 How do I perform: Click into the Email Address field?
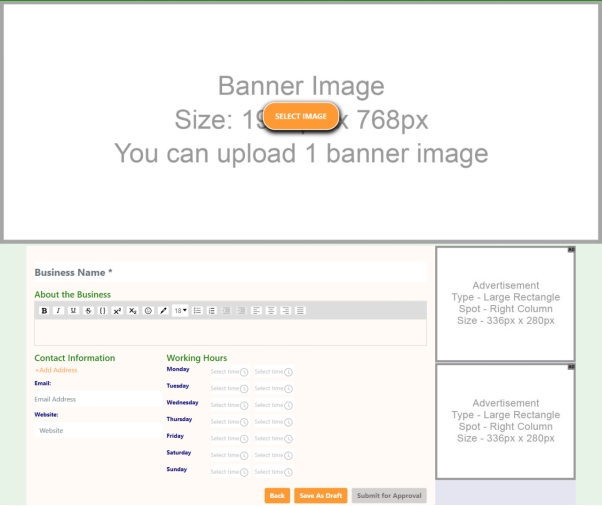click(95, 399)
